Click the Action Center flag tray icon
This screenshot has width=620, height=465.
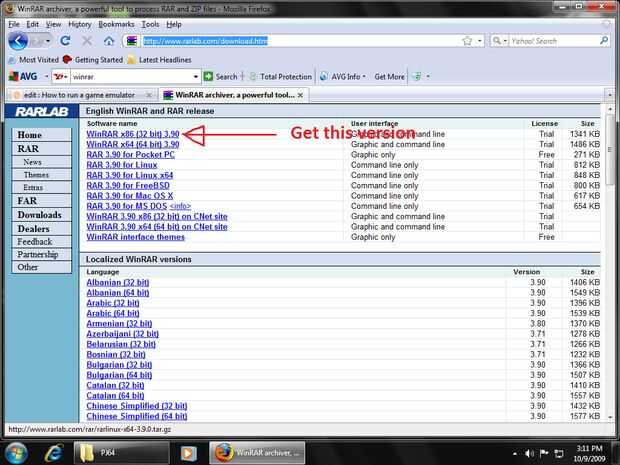(544, 453)
